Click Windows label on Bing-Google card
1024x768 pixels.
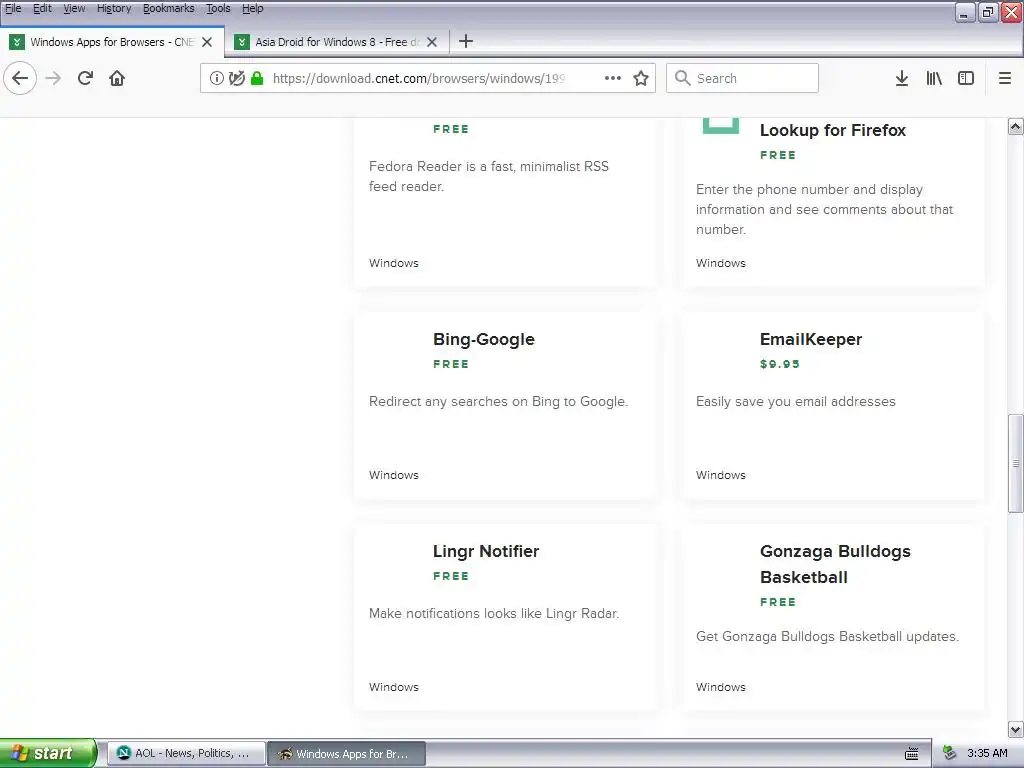tap(394, 475)
